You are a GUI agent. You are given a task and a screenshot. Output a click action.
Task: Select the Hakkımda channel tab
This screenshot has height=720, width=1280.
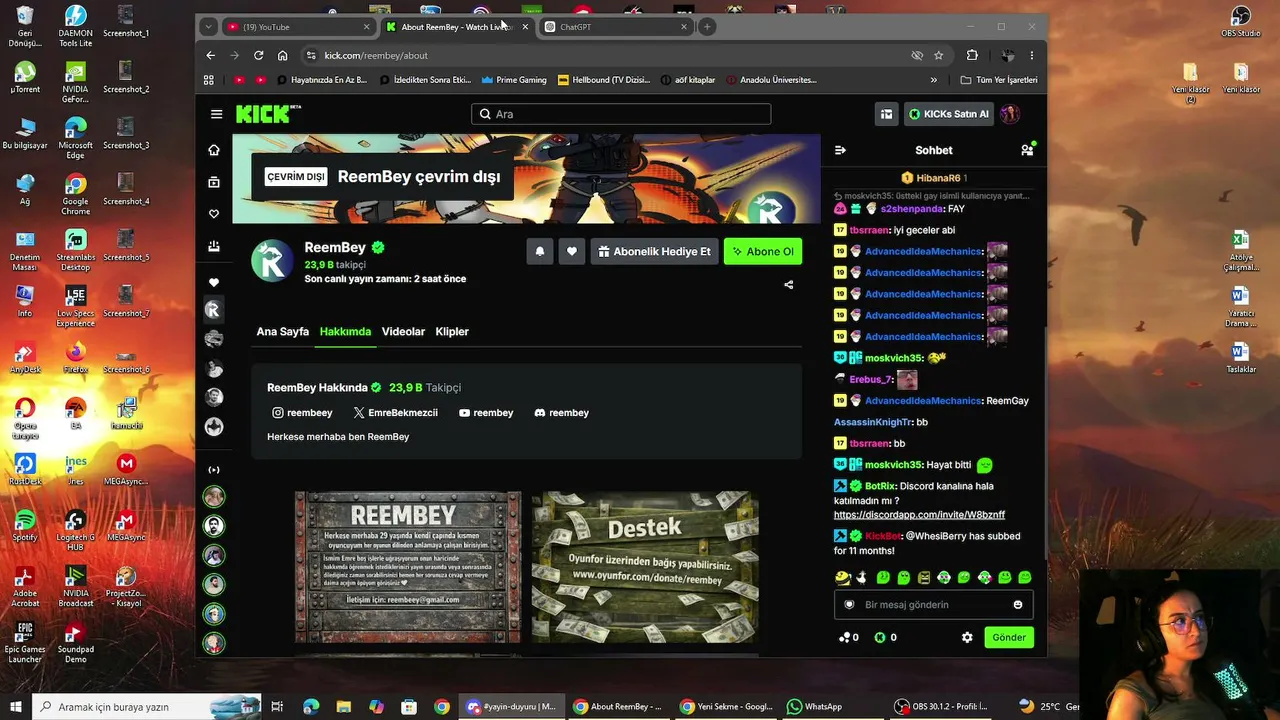click(345, 331)
